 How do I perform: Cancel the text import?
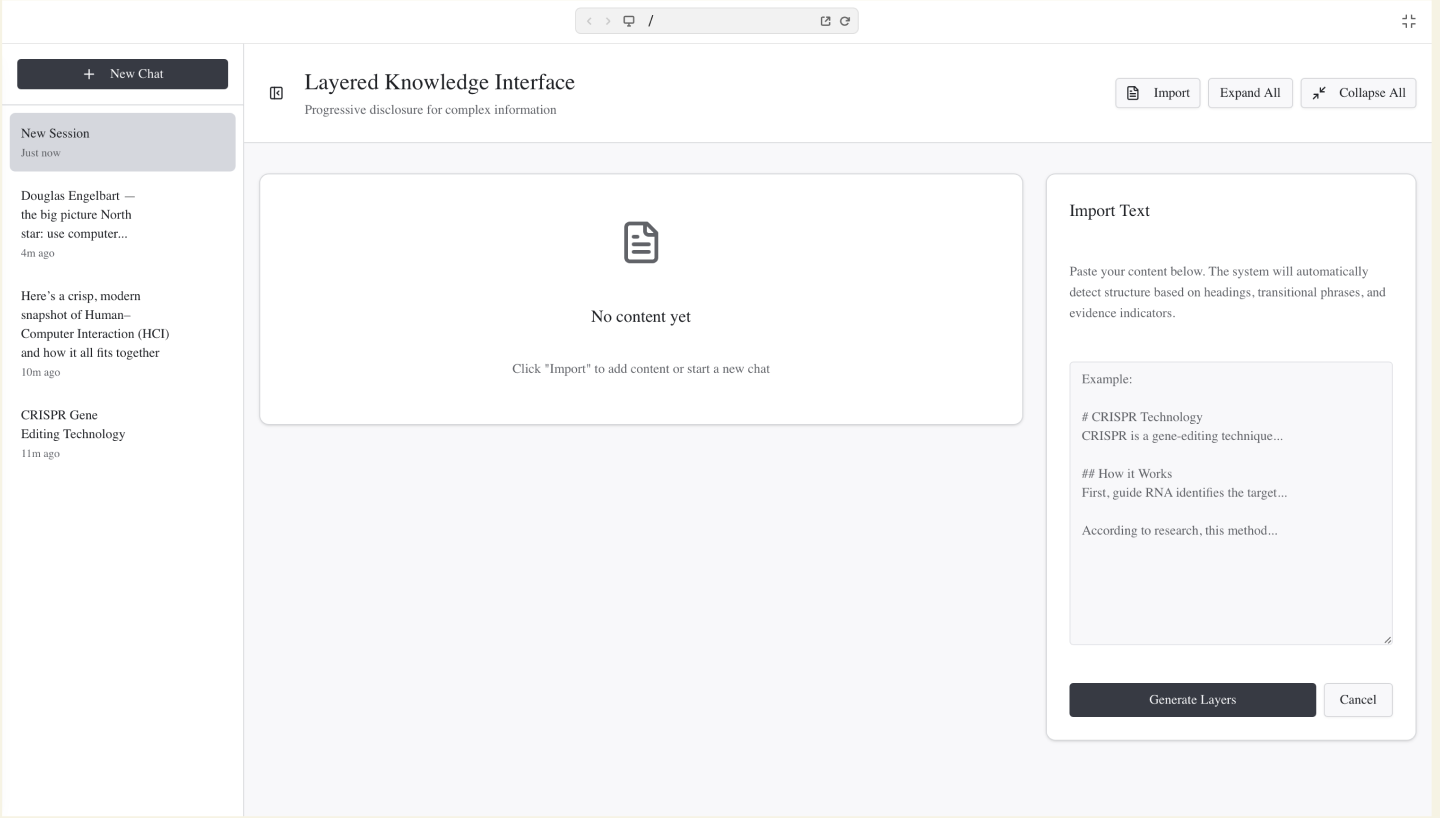pos(1358,700)
